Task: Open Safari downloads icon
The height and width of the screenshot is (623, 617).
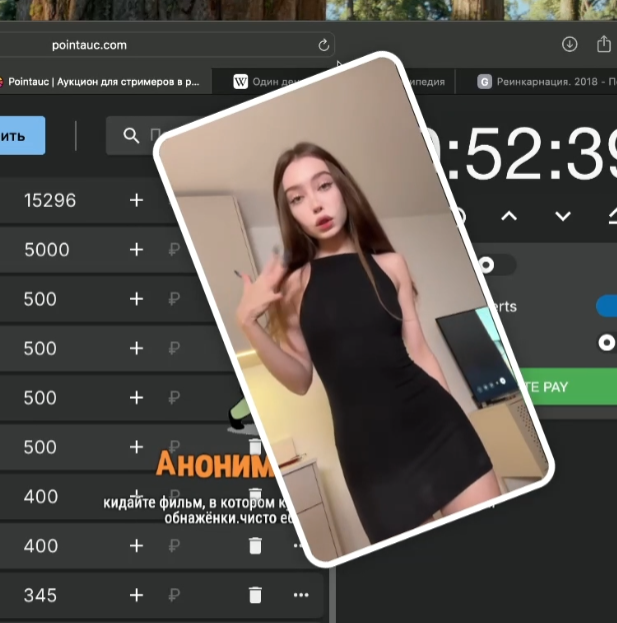Action: (x=569, y=44)
